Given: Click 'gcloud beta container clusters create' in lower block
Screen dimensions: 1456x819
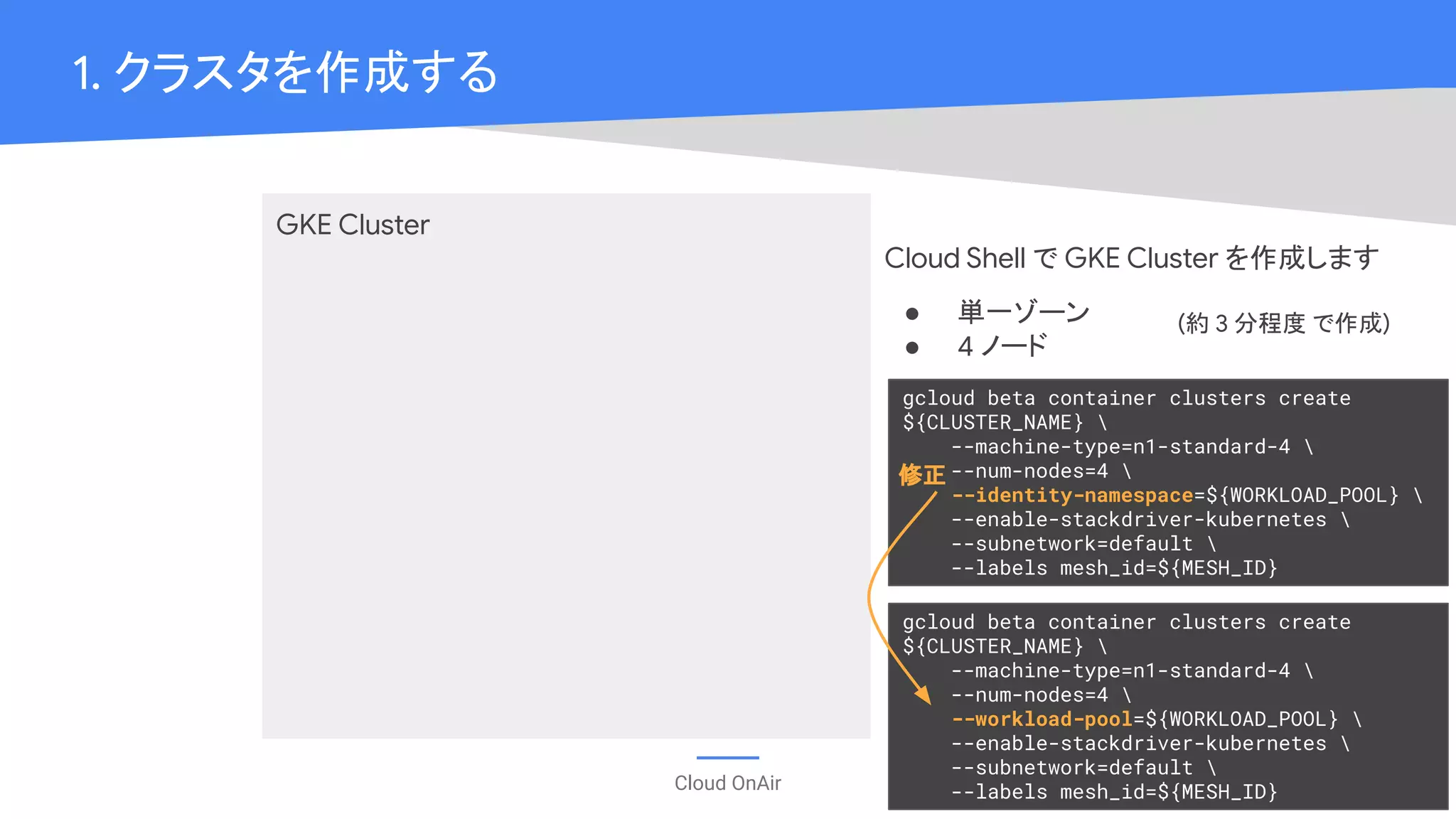Looking at the screenshot, I should coord(1127,623).
